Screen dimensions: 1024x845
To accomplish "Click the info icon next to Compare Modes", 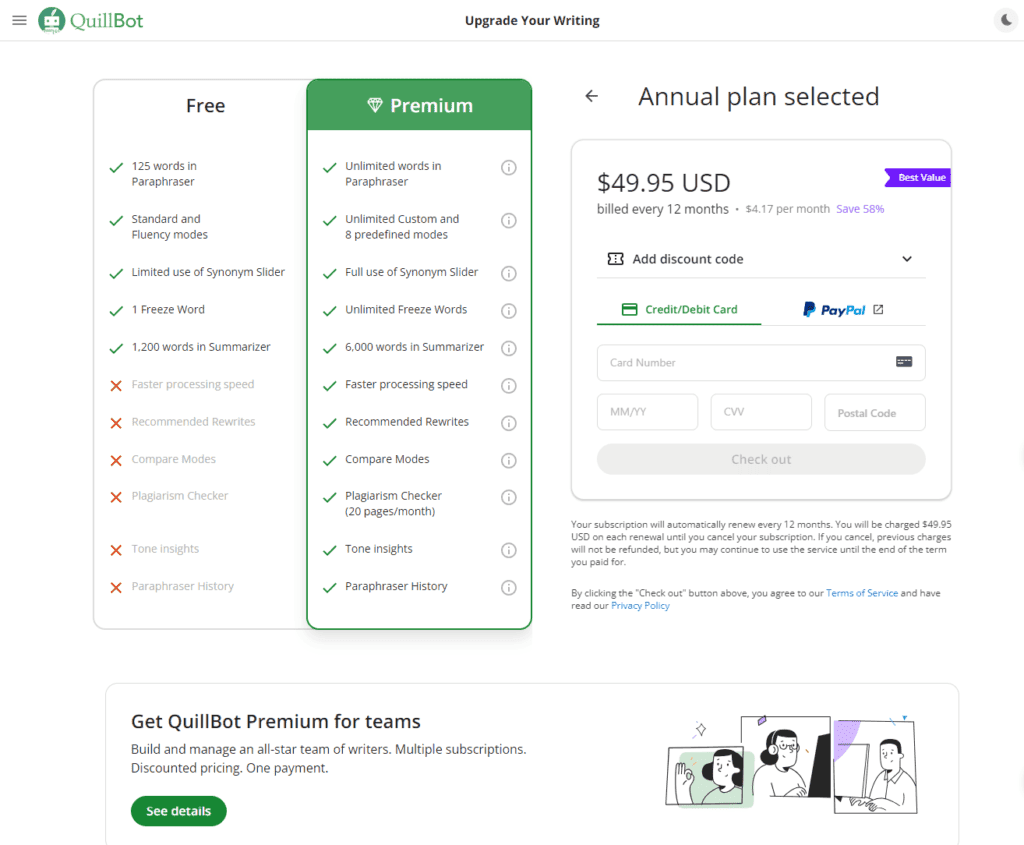I will point(509,460).
